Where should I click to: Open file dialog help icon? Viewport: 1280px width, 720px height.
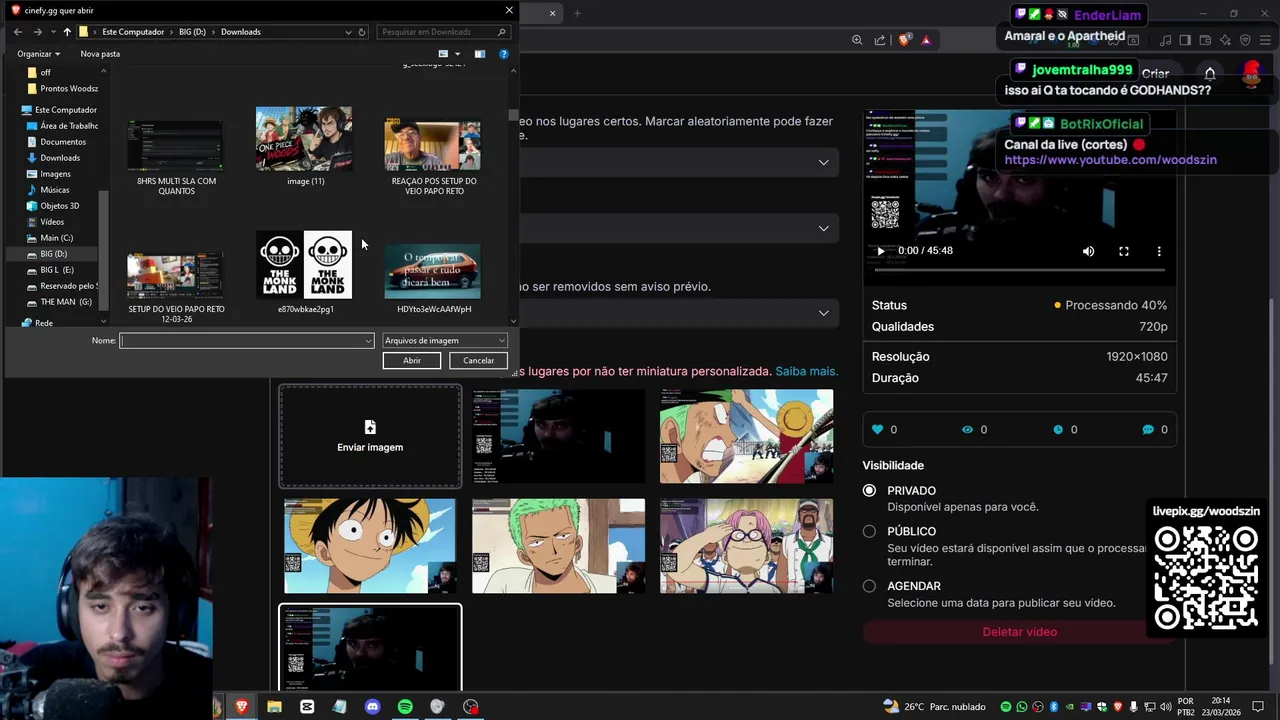(503, 54)
